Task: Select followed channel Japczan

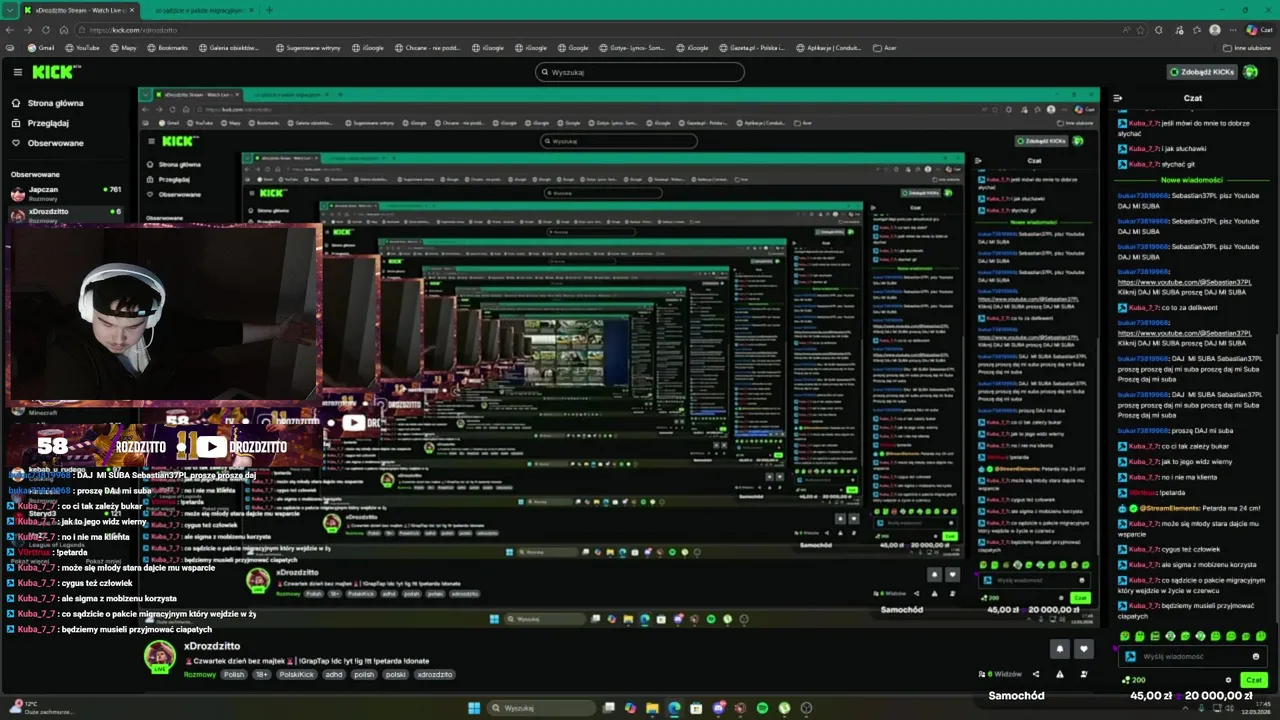Action: [66, 192]
